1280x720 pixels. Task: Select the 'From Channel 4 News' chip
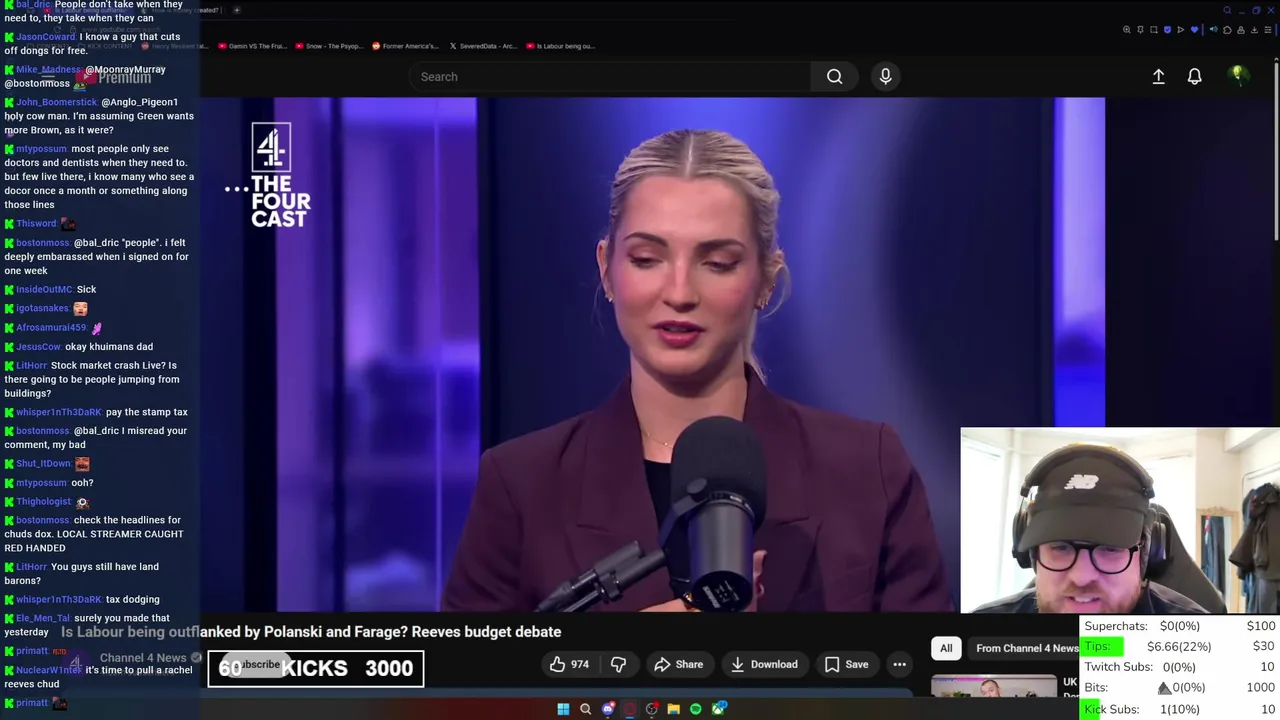[x=1027, y=648]
